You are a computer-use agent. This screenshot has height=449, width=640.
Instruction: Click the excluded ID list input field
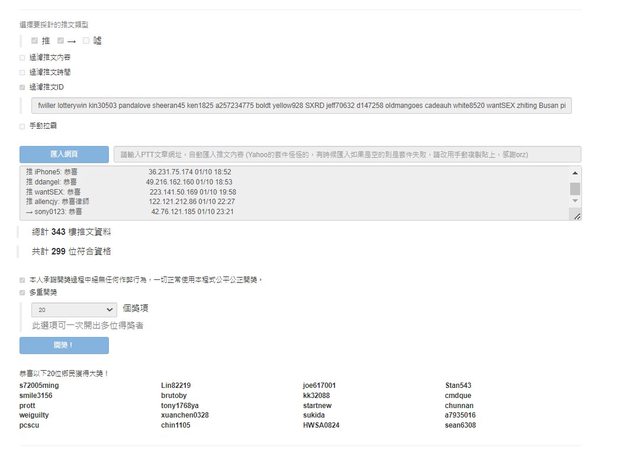coord(300,105)
